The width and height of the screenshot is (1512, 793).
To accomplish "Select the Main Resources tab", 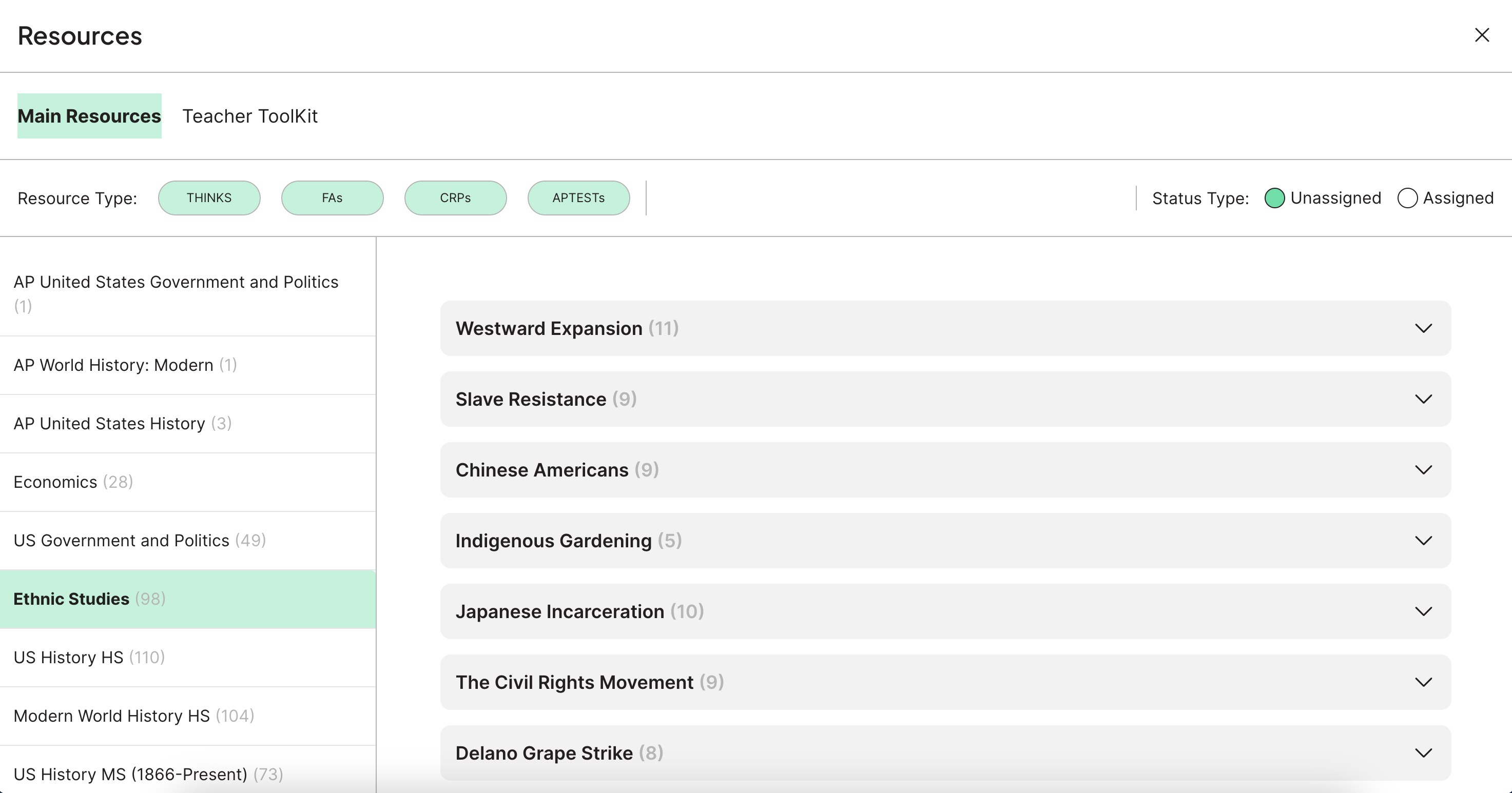I will 89,116.
